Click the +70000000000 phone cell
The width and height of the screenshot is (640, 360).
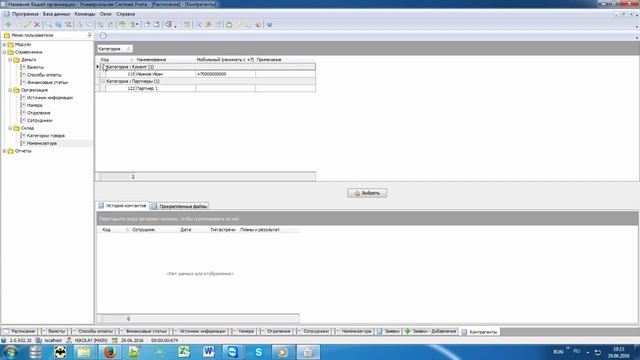(x=226, y=74)
